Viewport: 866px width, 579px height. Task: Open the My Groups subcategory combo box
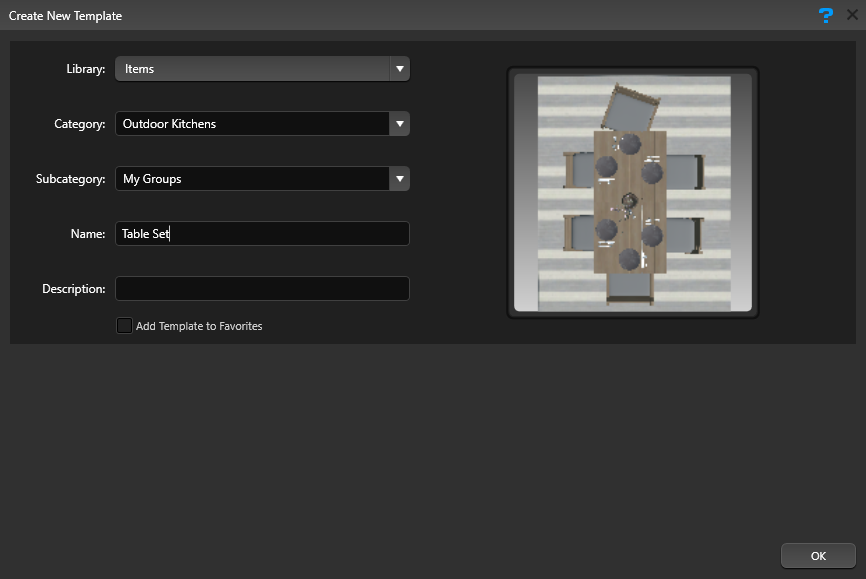coord(262,179)
